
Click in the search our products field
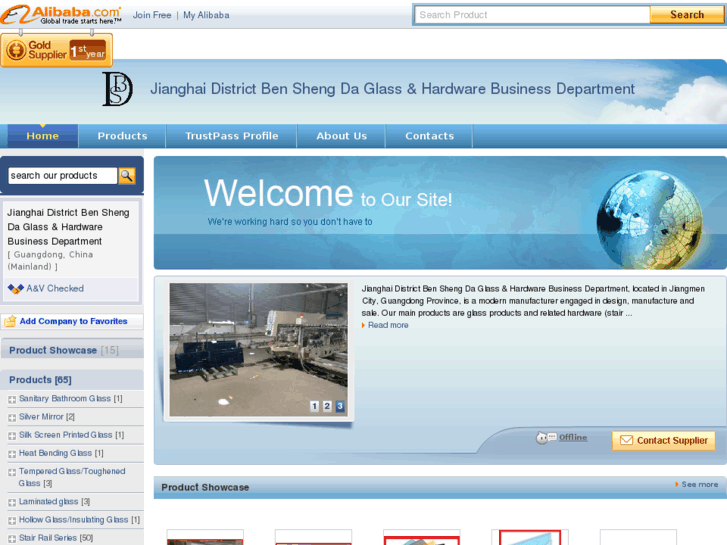(63, 175)
